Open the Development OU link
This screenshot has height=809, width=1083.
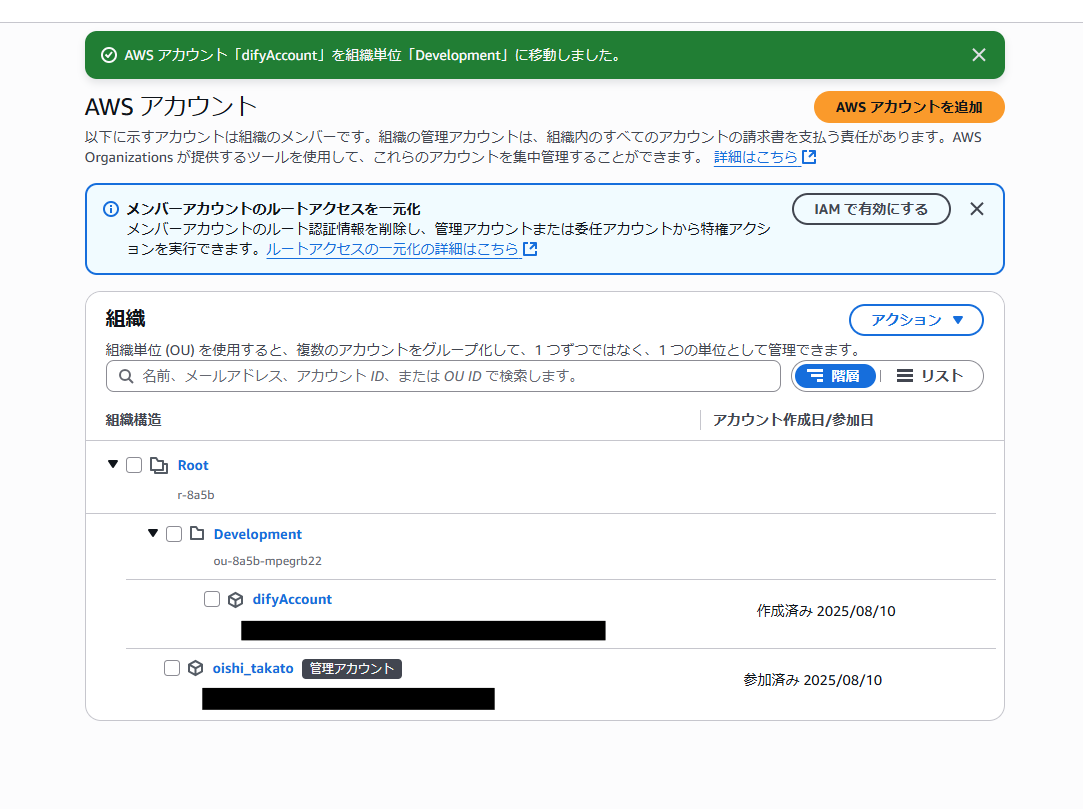click(258, 534)
